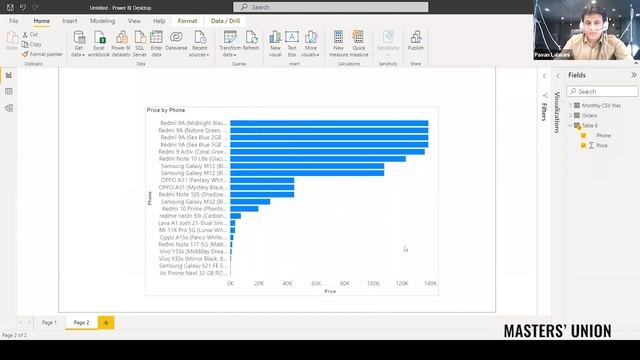Switch to Report view in left sidebar
This screenshot has height=360, width=640.
(x=9, y=75)
